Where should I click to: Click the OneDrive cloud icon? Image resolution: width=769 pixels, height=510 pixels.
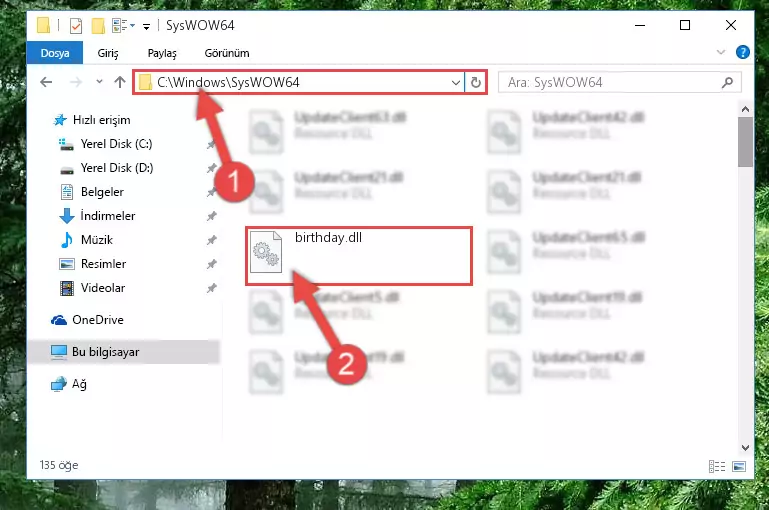59,320
